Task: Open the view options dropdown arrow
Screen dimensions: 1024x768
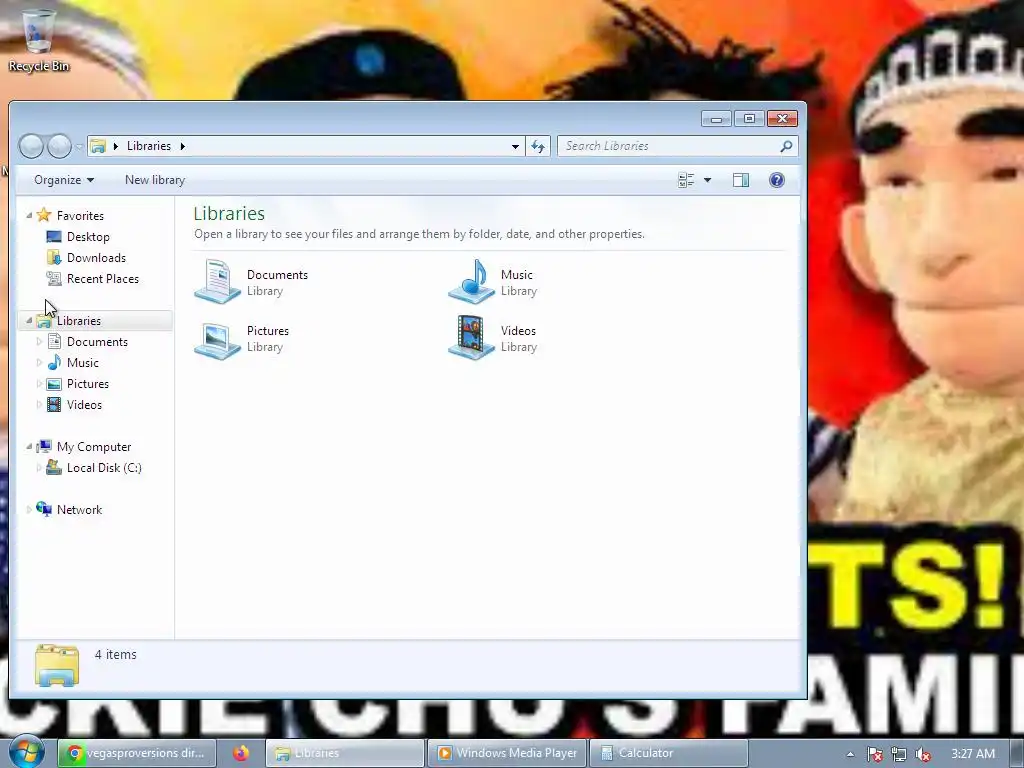Action: coord(707,180)
